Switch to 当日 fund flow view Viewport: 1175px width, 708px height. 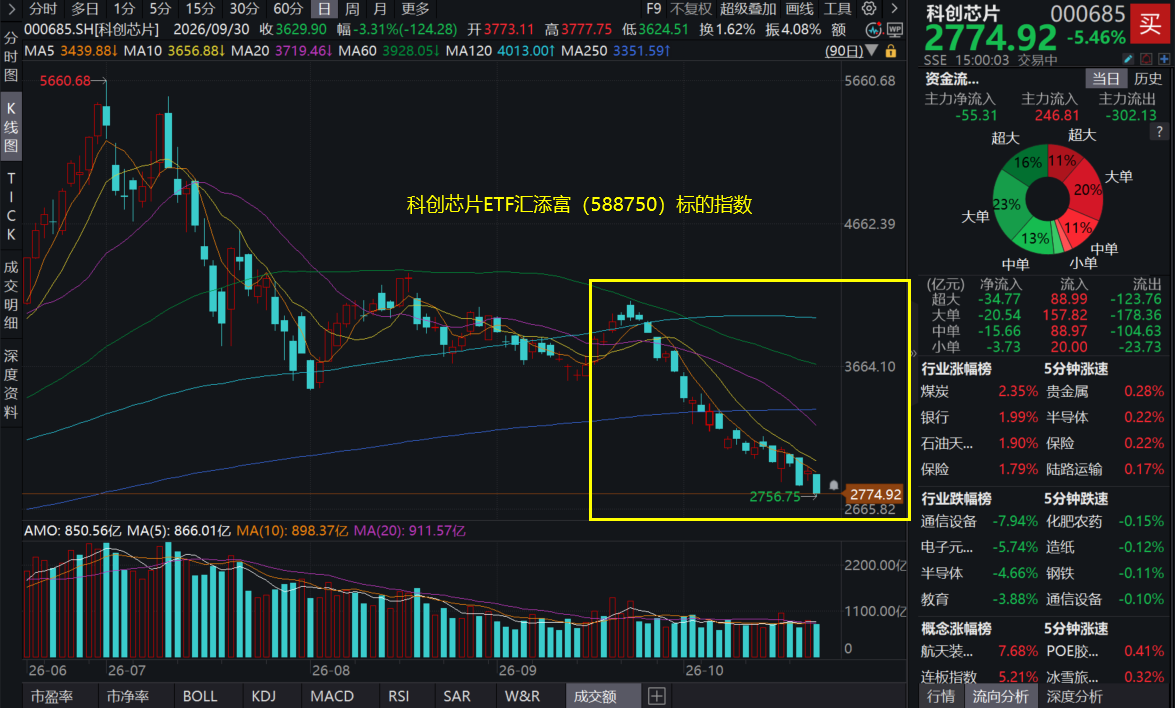[1105, 79]
